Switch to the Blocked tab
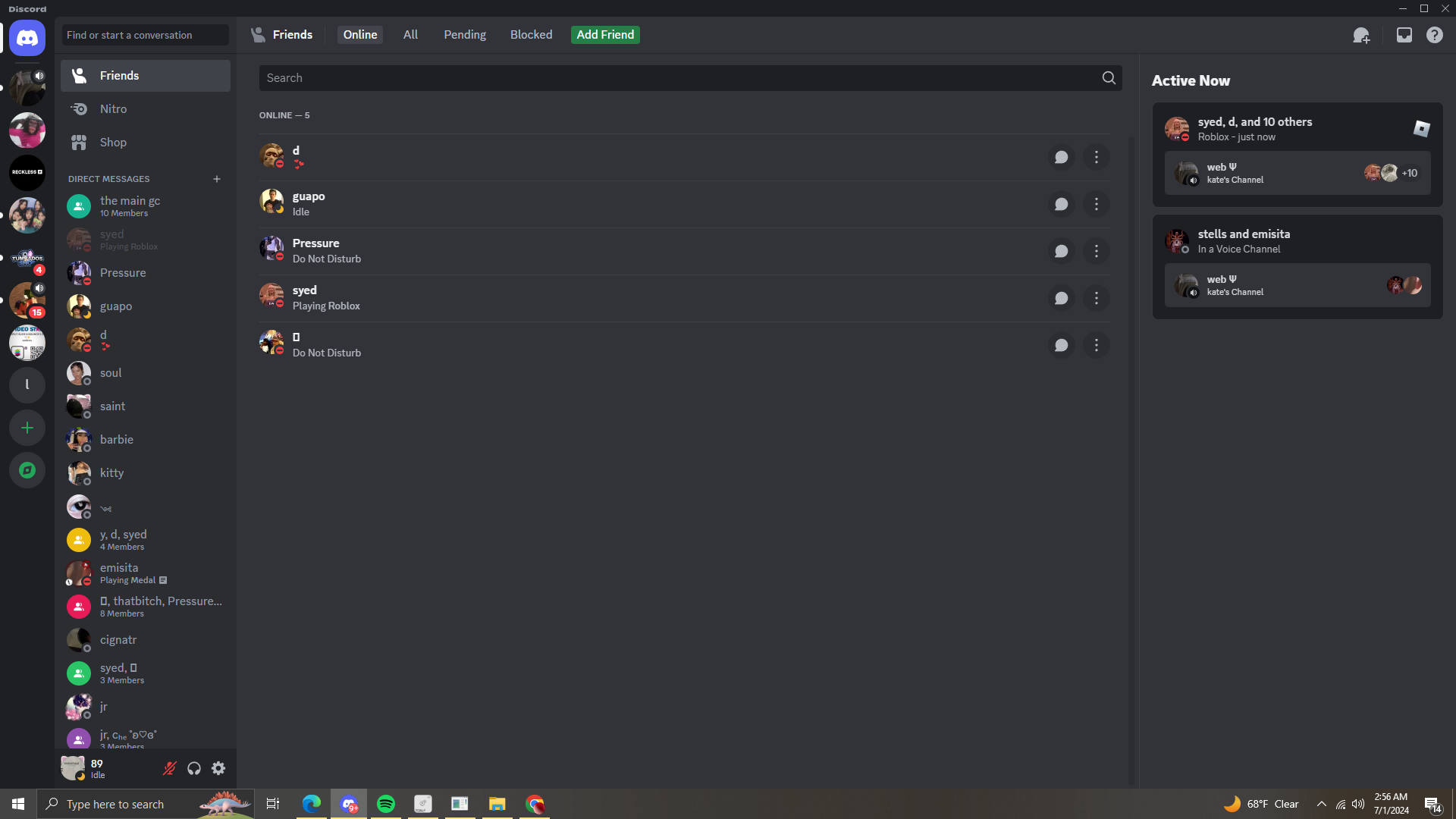This screenshot has height=819, width=1456. [531, 35]
